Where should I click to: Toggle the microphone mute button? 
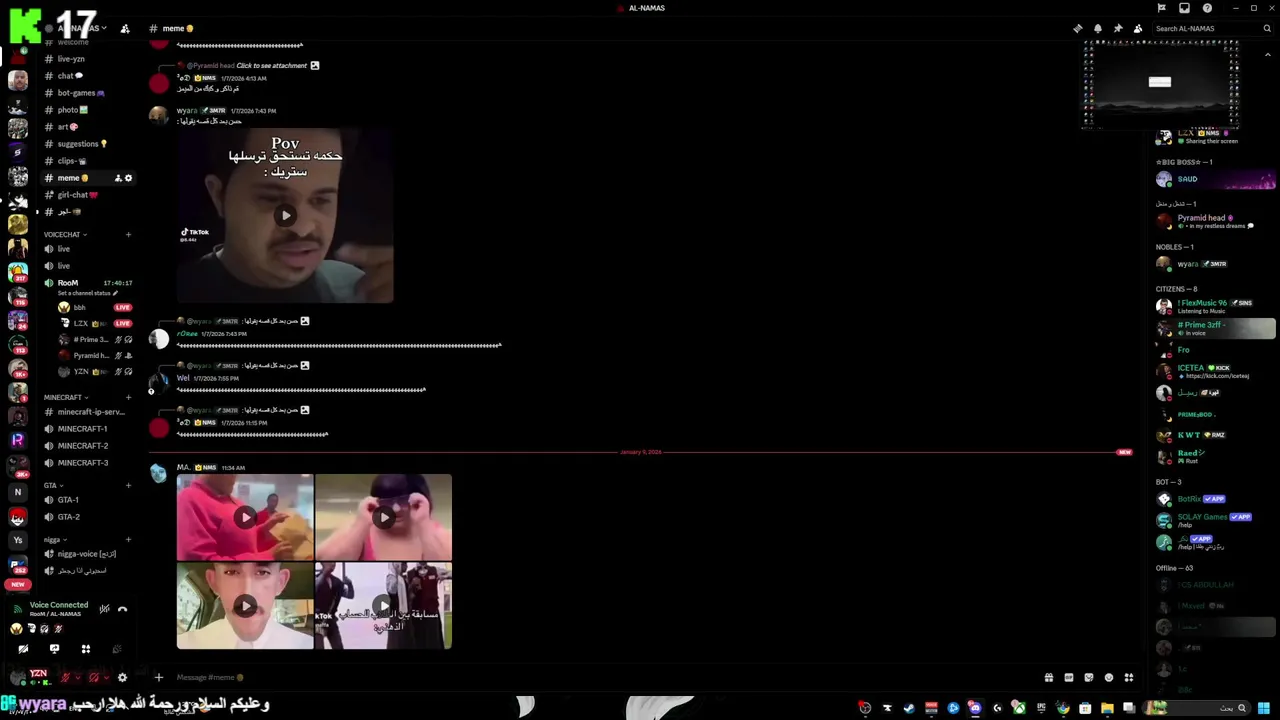pos(66,677)
